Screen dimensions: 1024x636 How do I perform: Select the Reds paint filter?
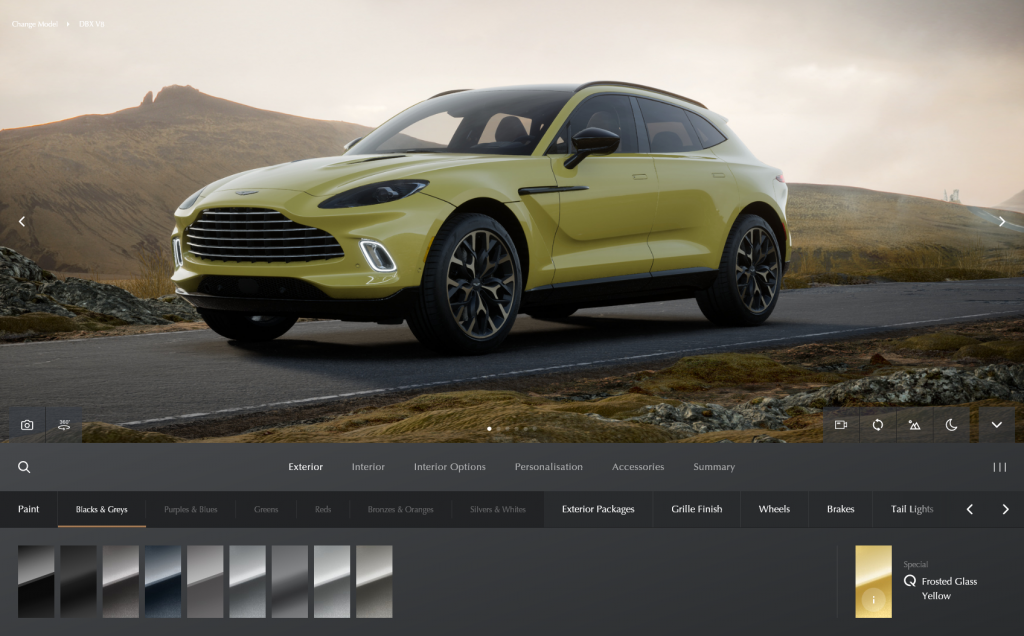coord(322,509)
